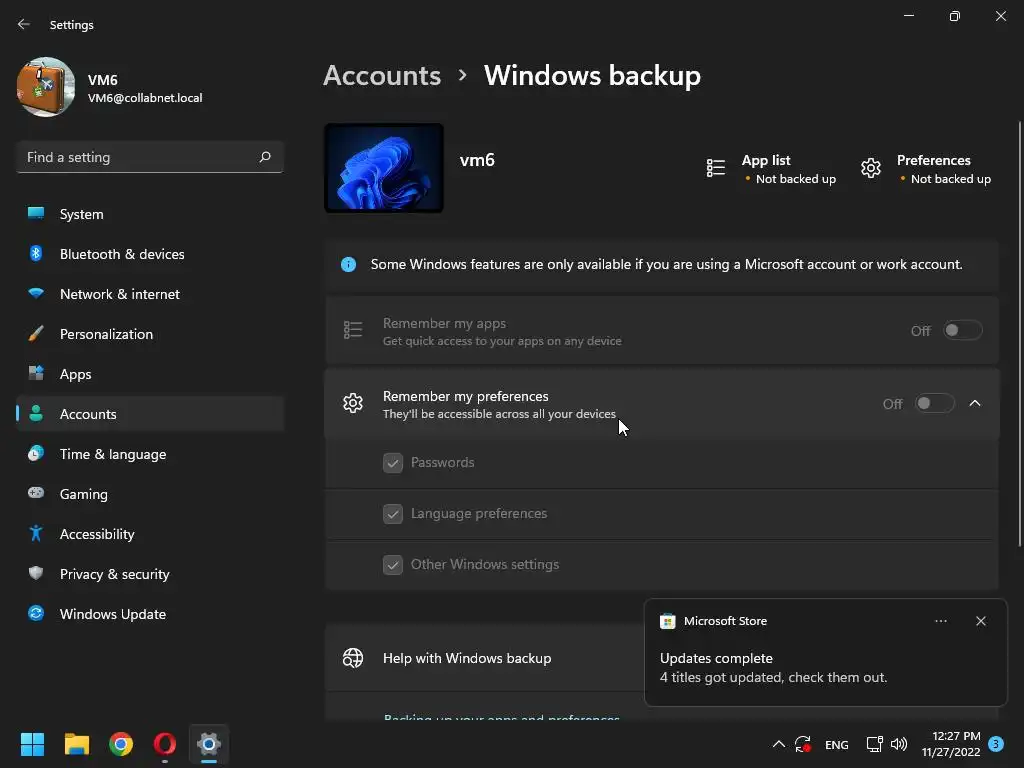Open the Personalization settings page
Screen dimensions: 1024x768
(x=106, y=334)
